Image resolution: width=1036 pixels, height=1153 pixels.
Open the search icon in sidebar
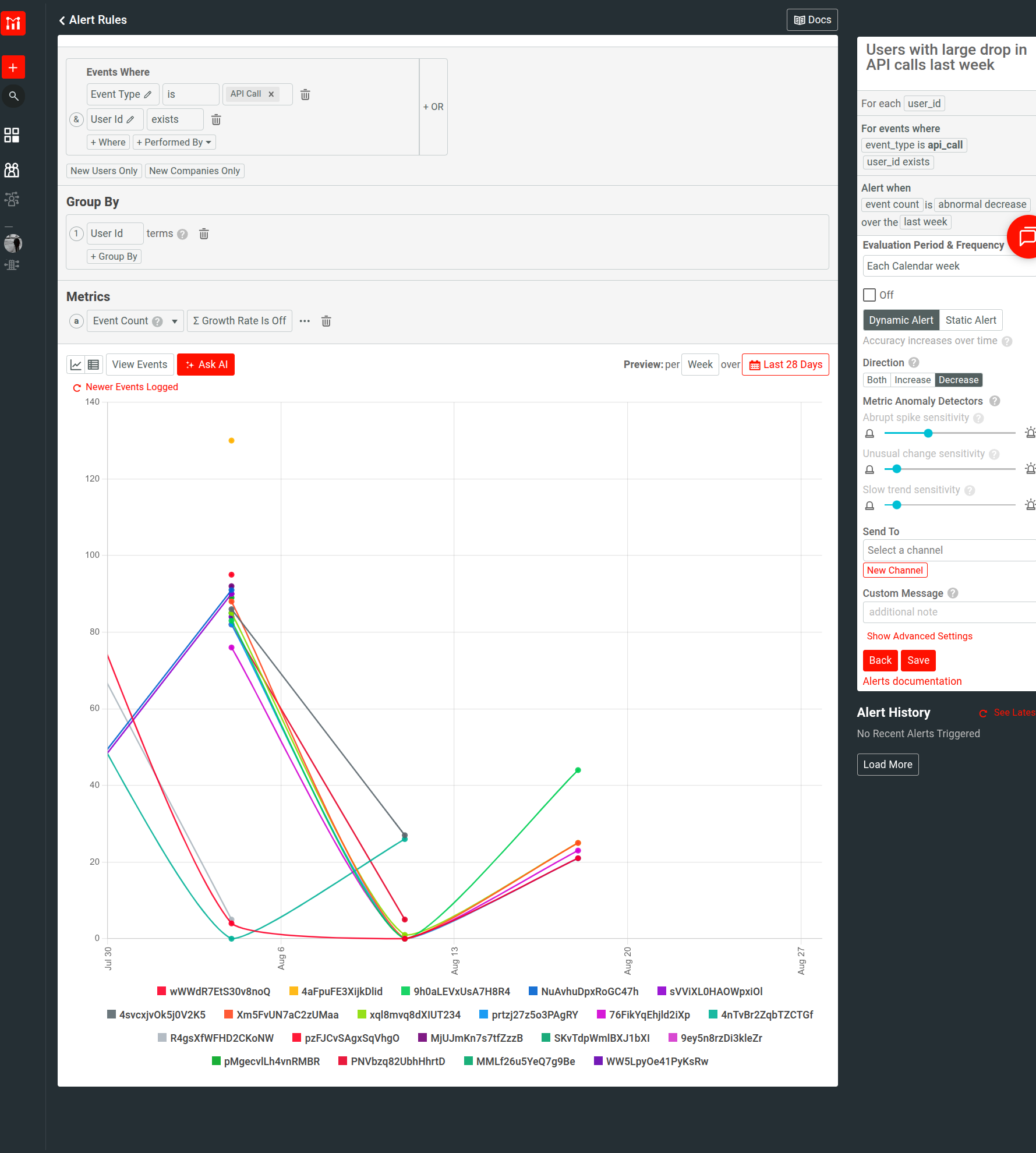13,96
